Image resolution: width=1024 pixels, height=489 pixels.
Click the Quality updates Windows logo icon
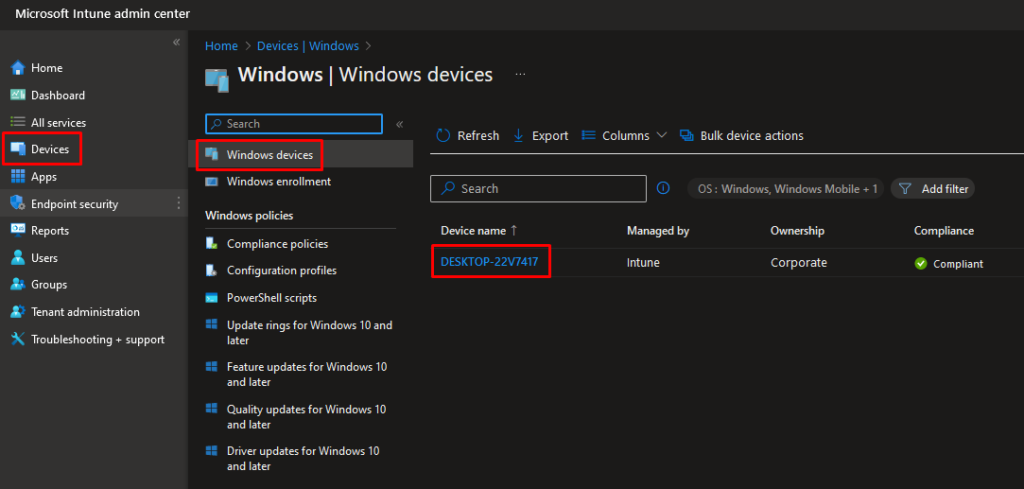[211, 409]
